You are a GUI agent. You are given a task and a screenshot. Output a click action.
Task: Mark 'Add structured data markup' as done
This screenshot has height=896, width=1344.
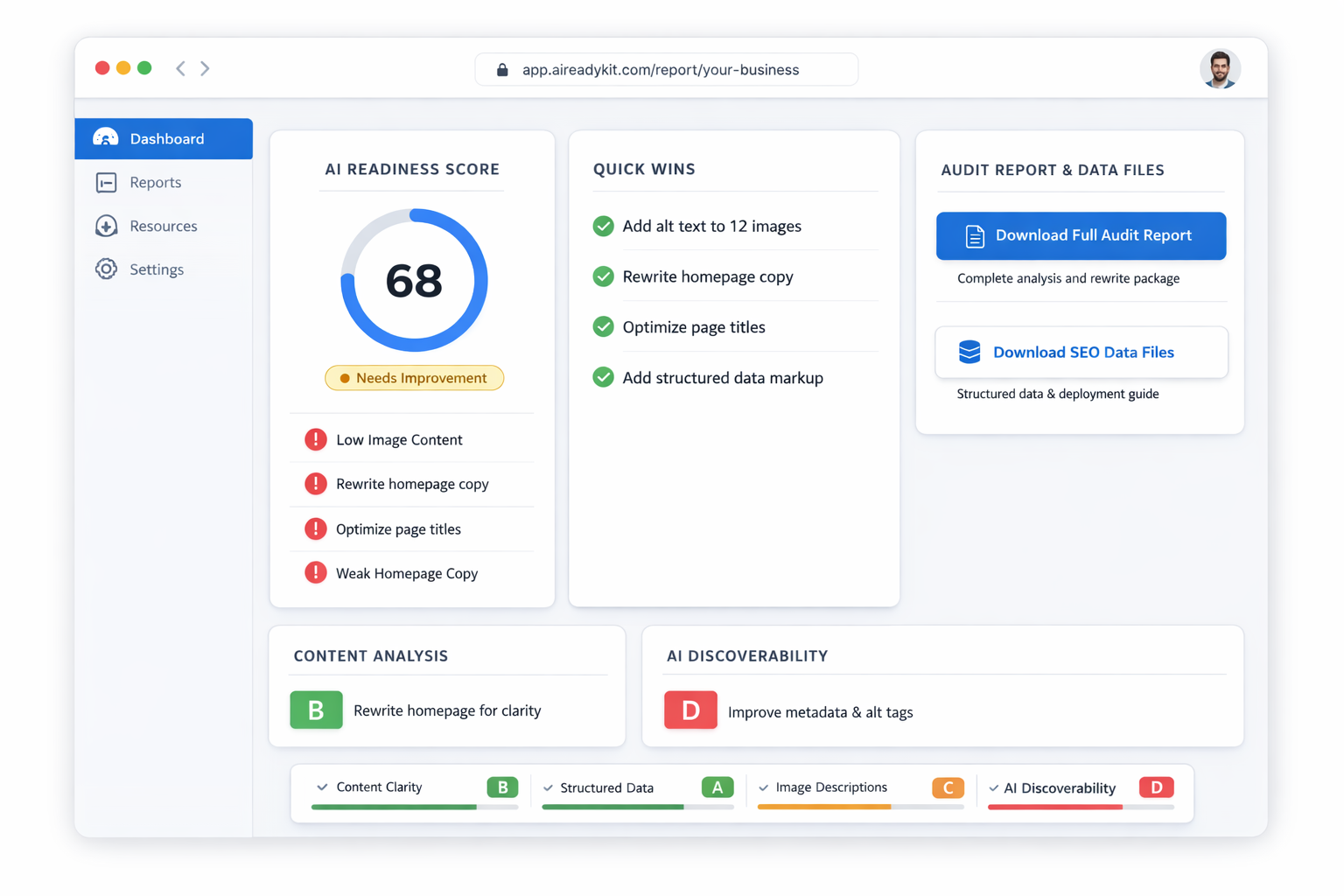pyautogui.click(x=603, y=377)
